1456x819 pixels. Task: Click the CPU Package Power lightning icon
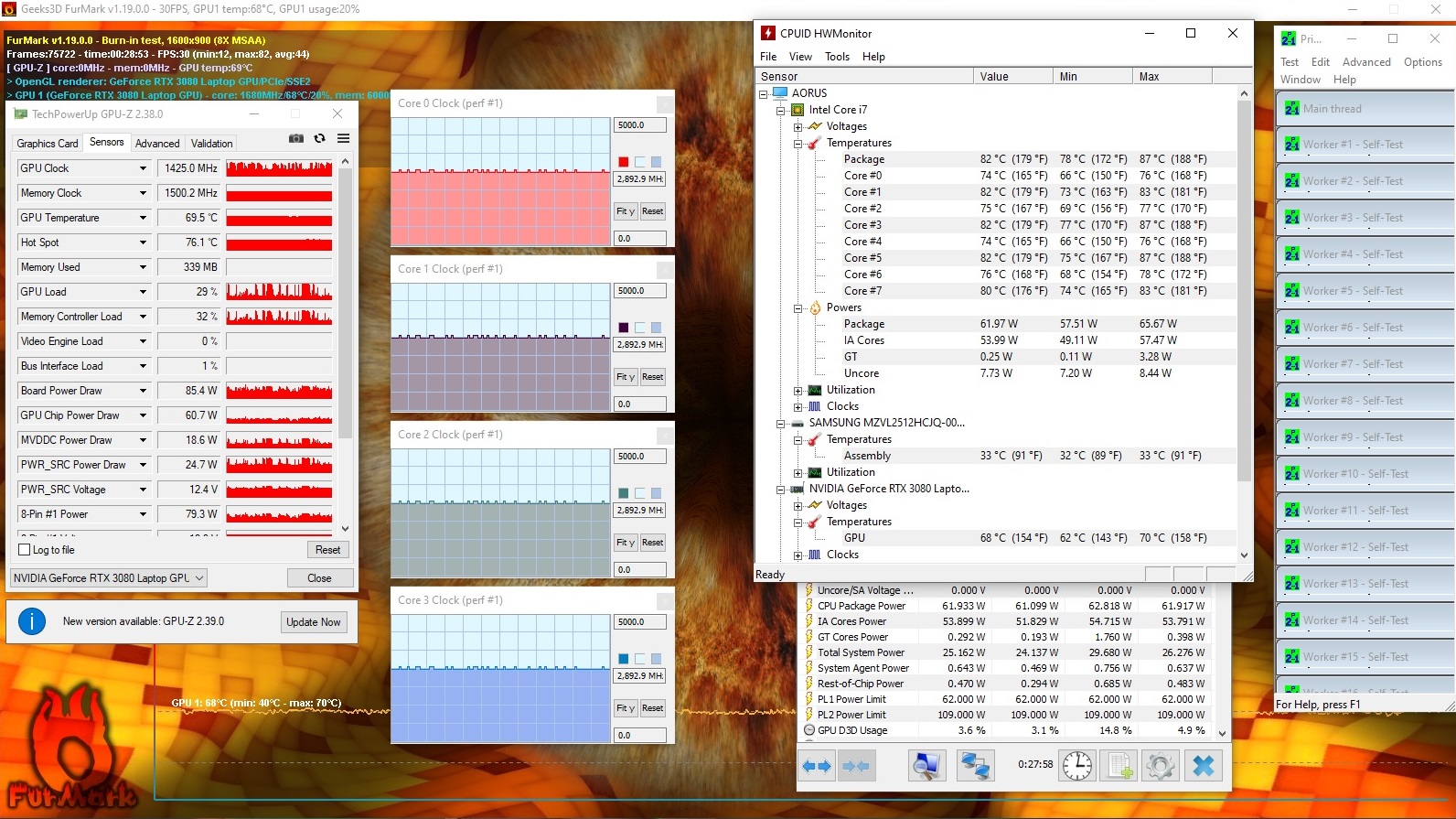809,606
